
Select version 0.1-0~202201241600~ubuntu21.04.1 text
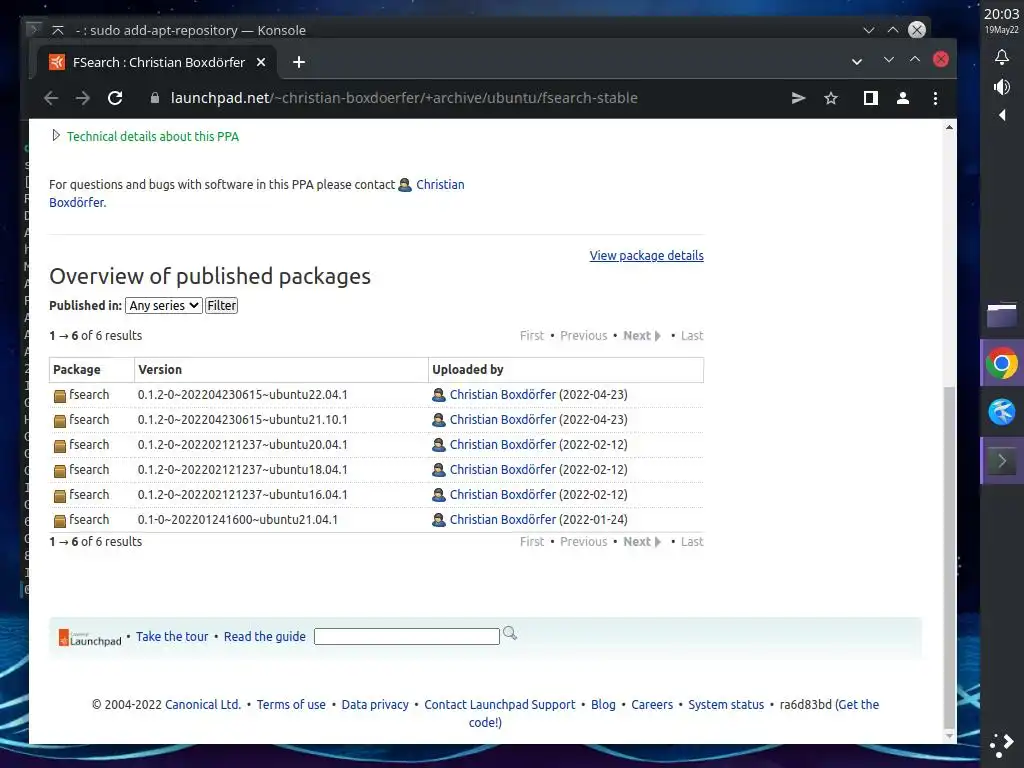(x=238, y=520)
